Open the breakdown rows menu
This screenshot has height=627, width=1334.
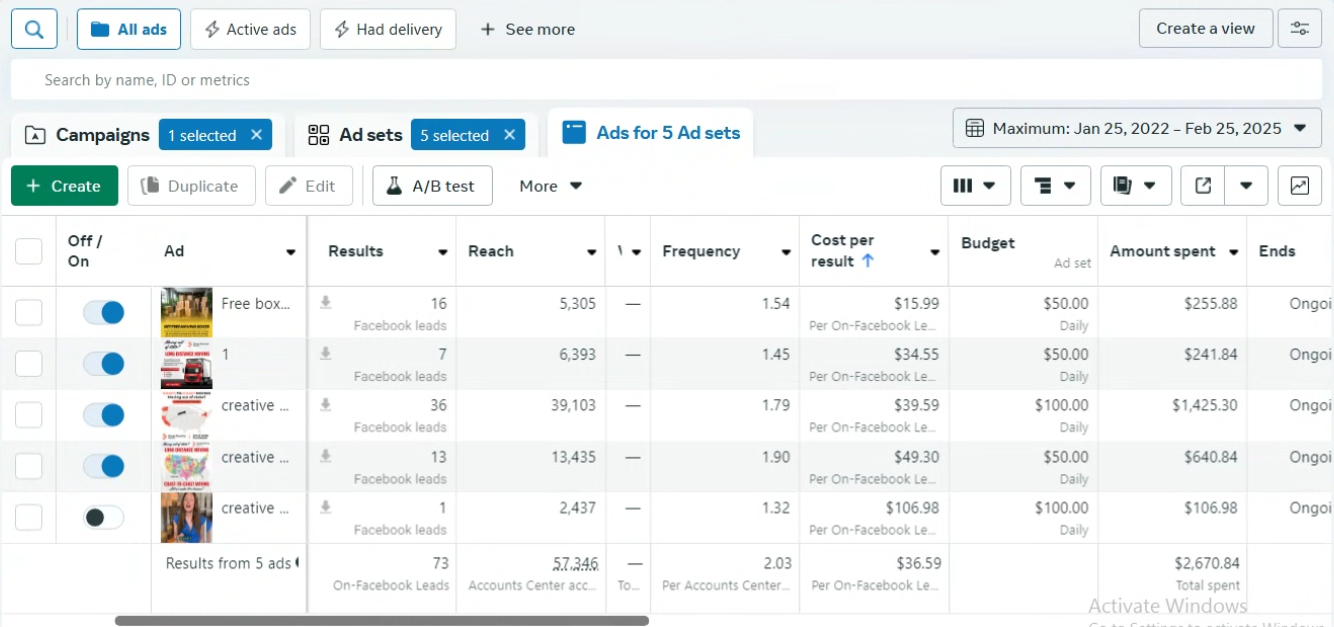(x=1055, y=186)
